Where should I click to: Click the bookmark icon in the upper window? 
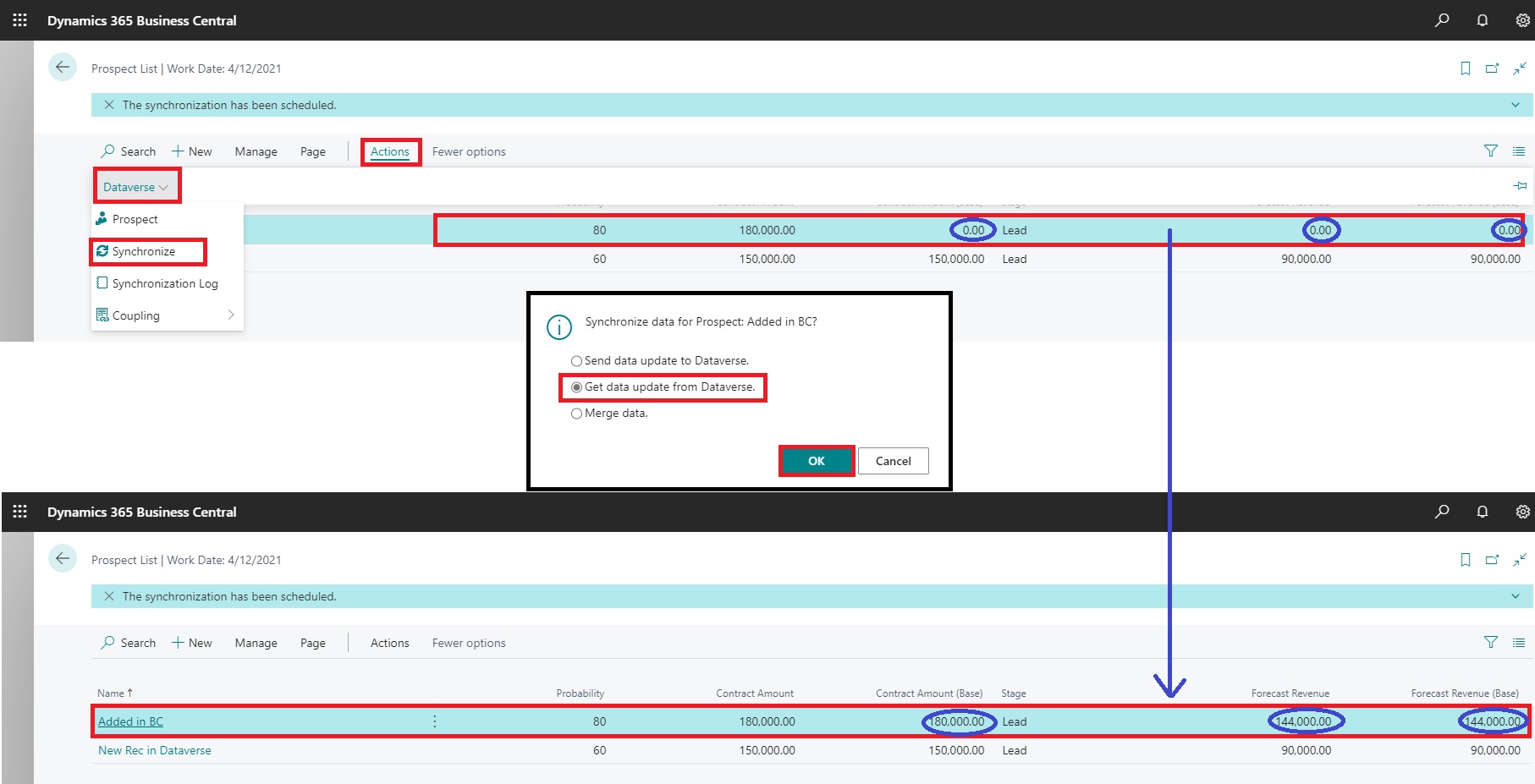[x=1465, y=69]
